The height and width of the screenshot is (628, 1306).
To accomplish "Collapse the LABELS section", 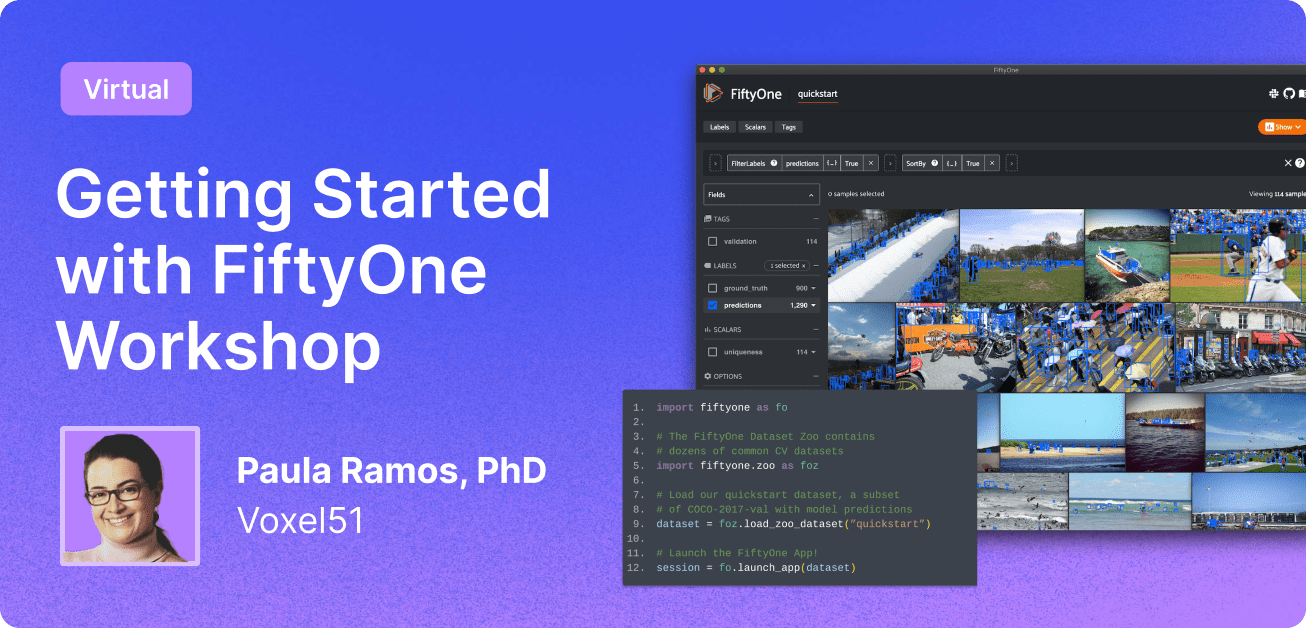I will (x=816, y=265).
